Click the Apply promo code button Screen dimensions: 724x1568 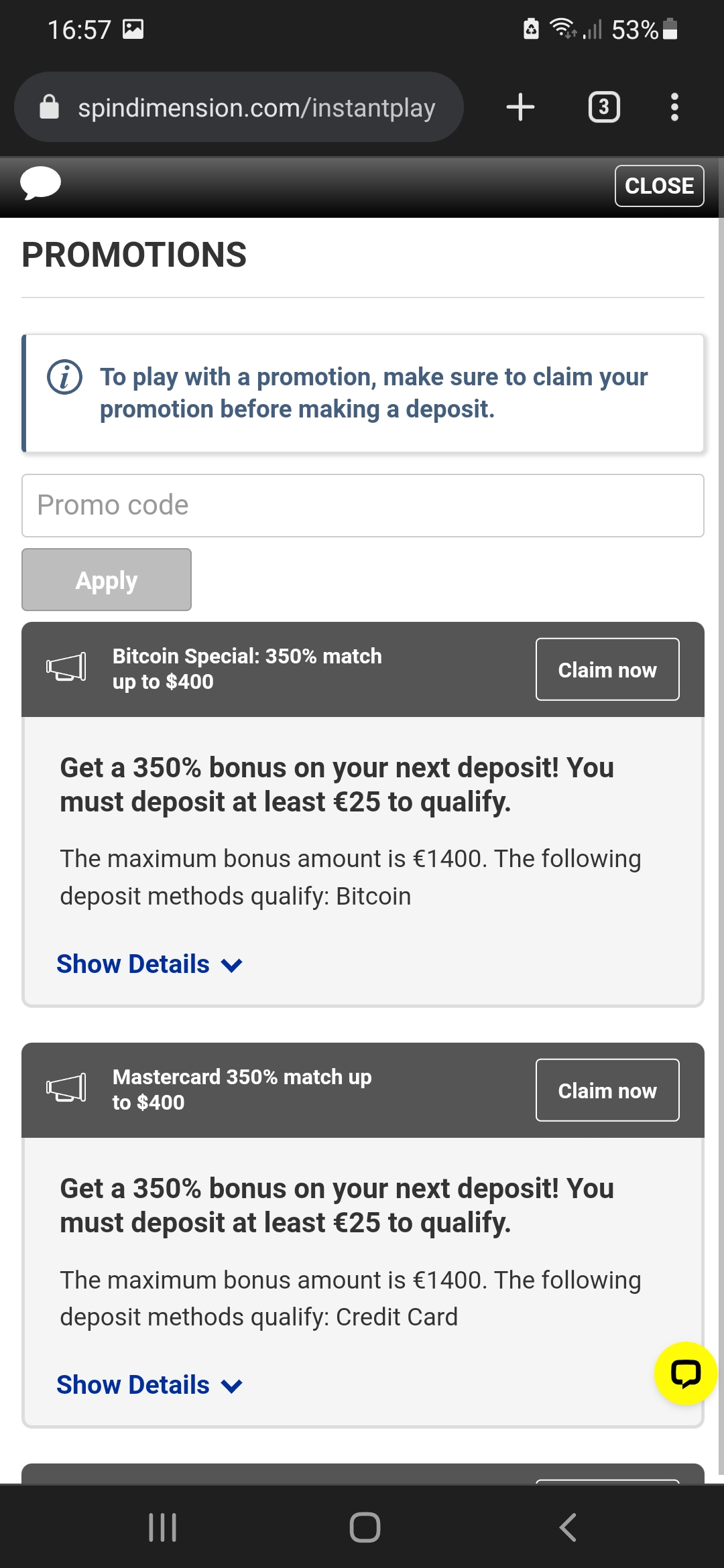coord(107,580)
